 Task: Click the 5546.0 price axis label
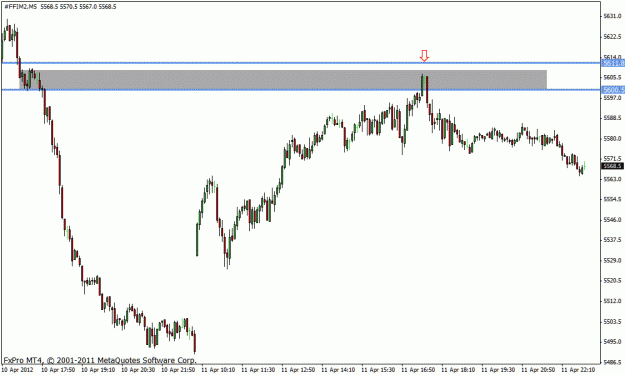(x=613, y=220)
